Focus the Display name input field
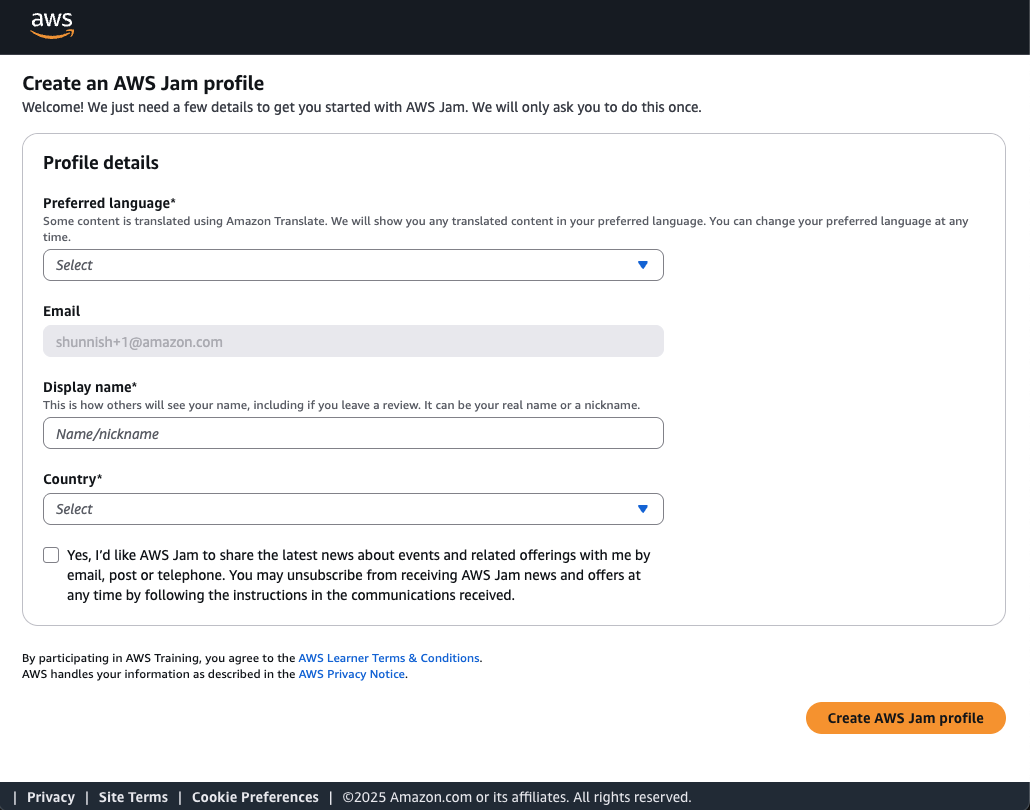Image resolution: width=1030 pixels, height=810 pixels. [x=353, y=434]
